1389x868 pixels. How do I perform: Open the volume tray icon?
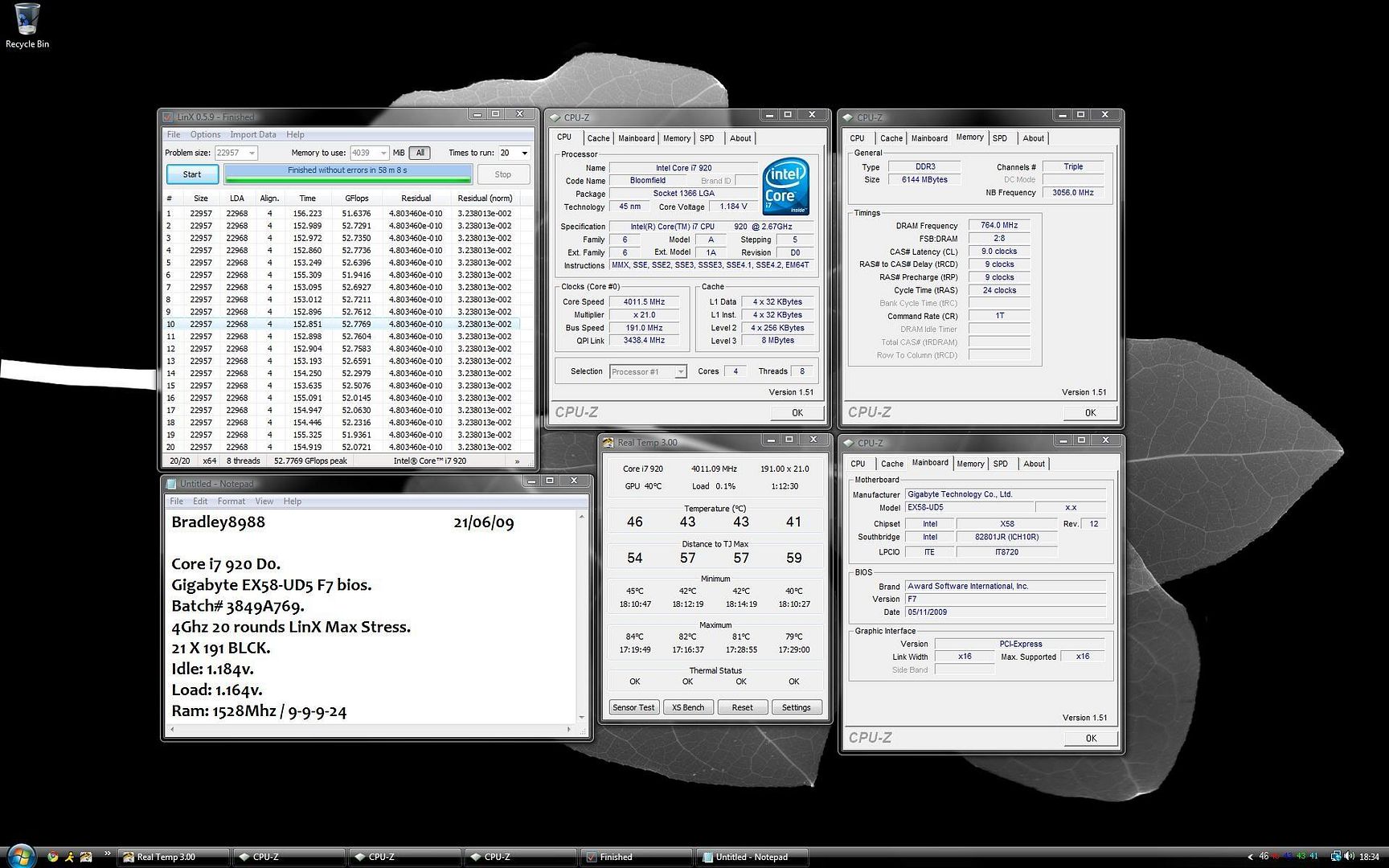coord(1349,857)
